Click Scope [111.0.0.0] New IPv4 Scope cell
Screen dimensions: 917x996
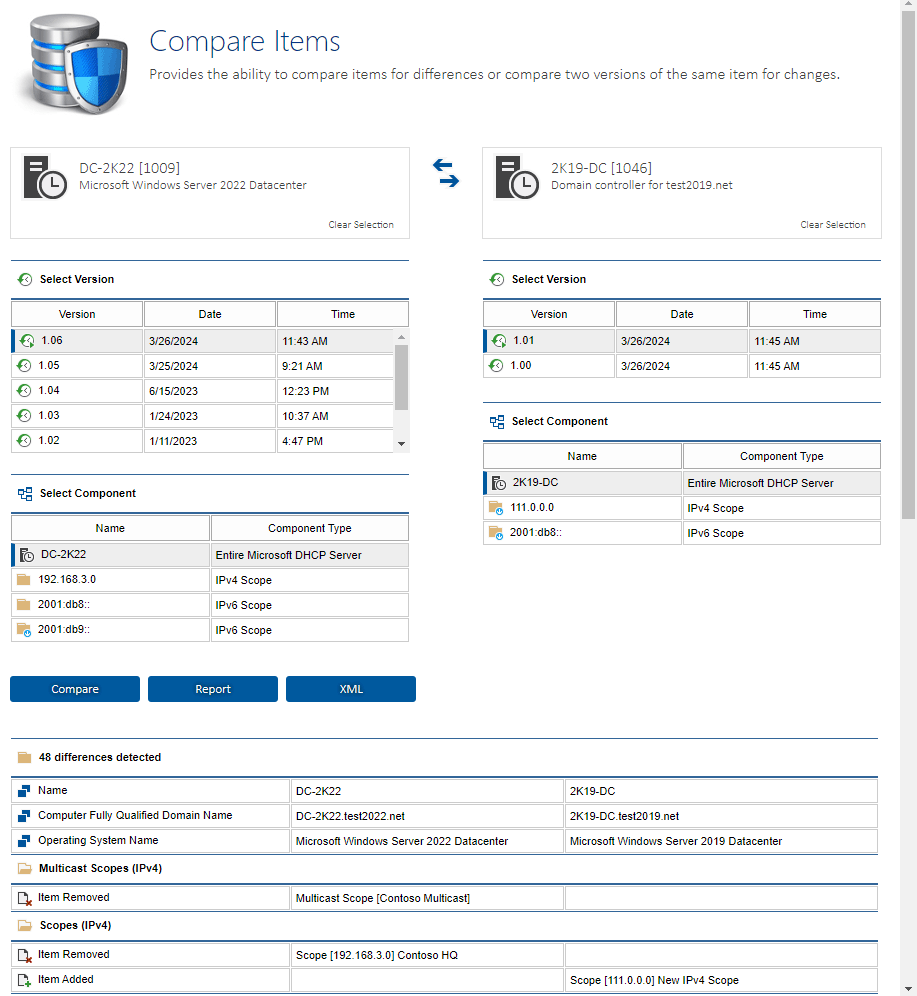click(x=721, y=980)
